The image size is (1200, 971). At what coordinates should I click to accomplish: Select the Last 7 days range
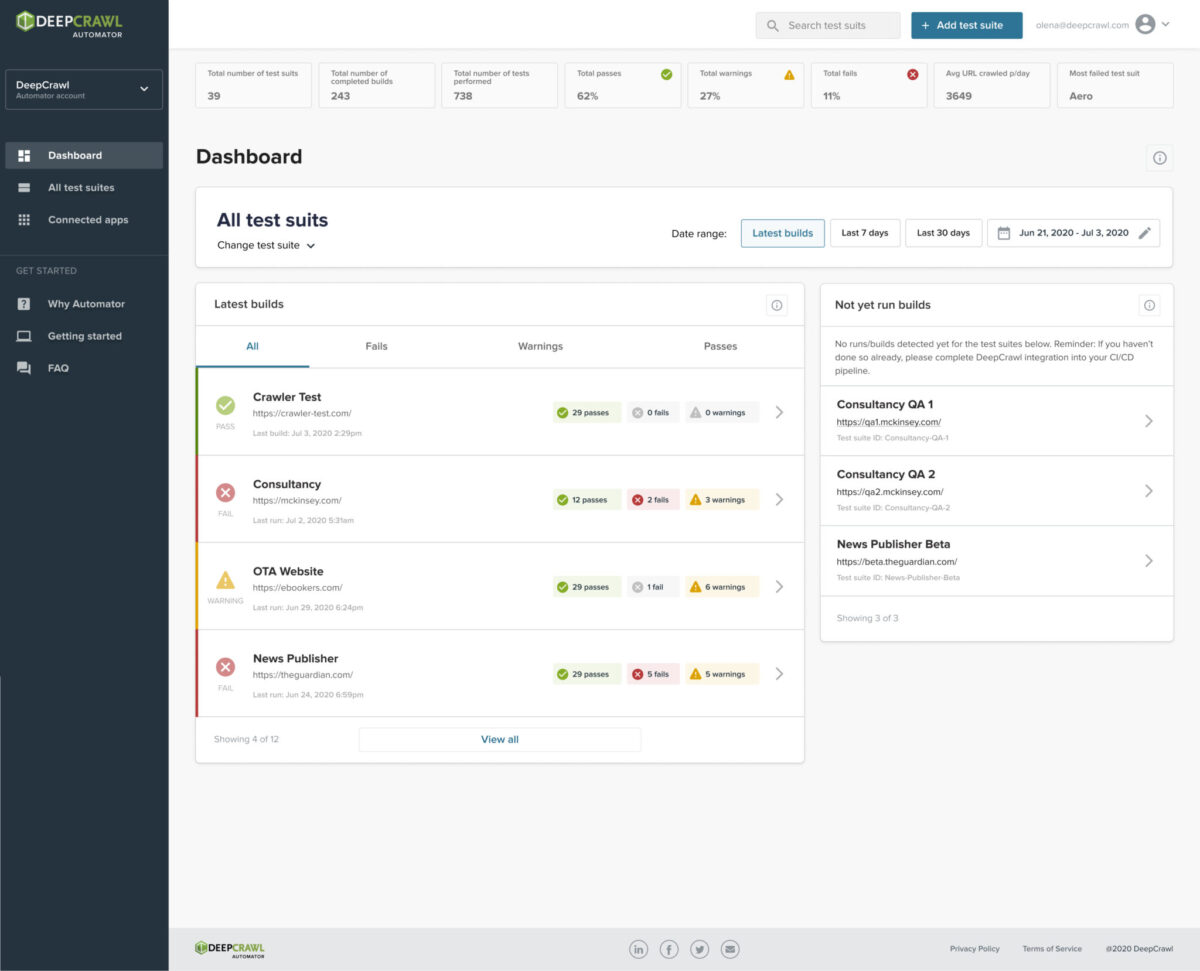pos(865,233)
